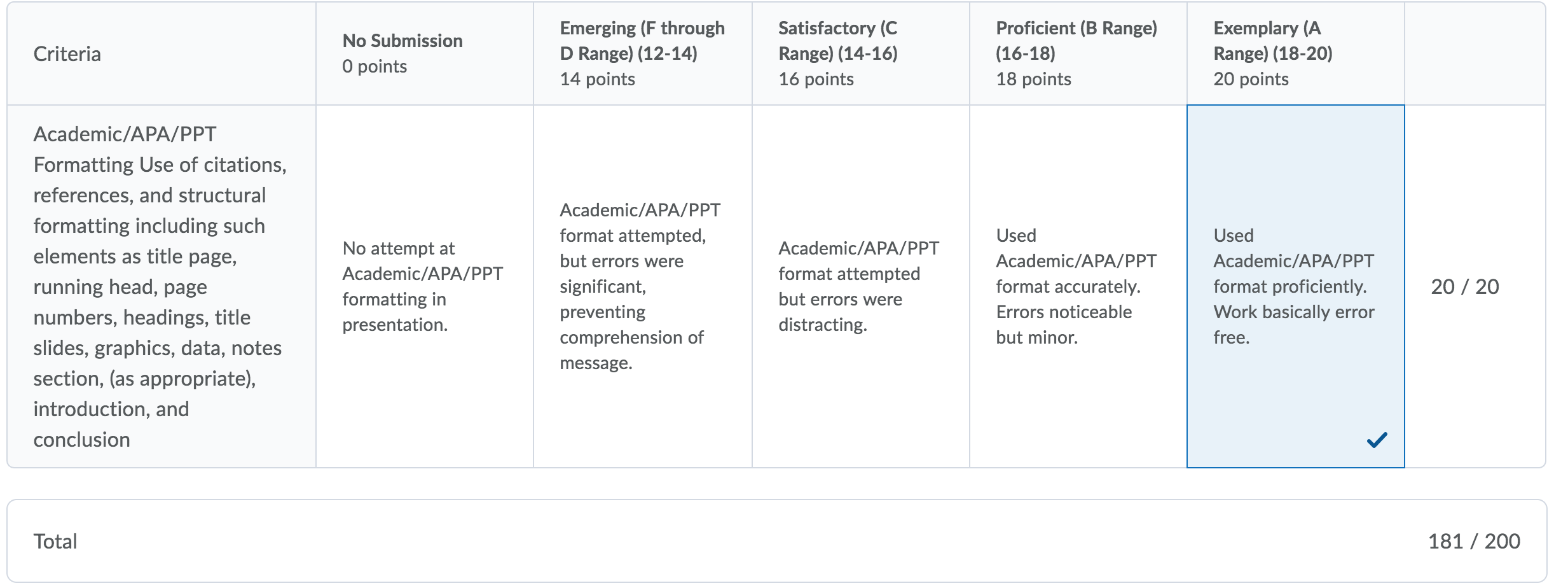Select the No Submission description cell

point(424,286)
